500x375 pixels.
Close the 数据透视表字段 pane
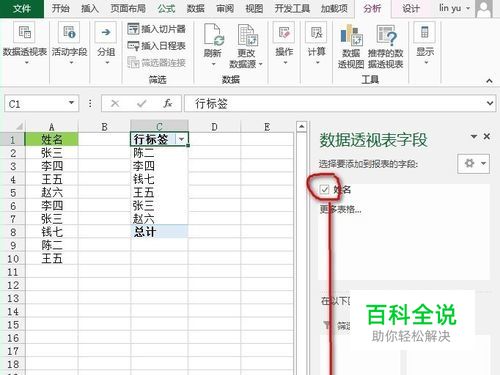click(x=487, y=136)
